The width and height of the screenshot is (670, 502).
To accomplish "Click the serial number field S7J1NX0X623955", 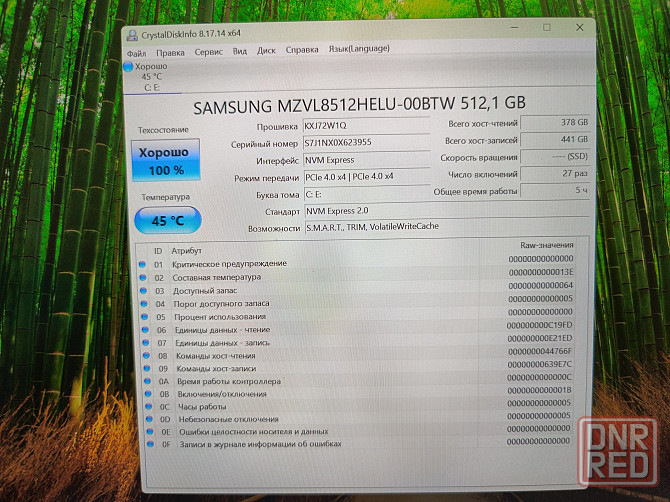I will coord(366,142).
